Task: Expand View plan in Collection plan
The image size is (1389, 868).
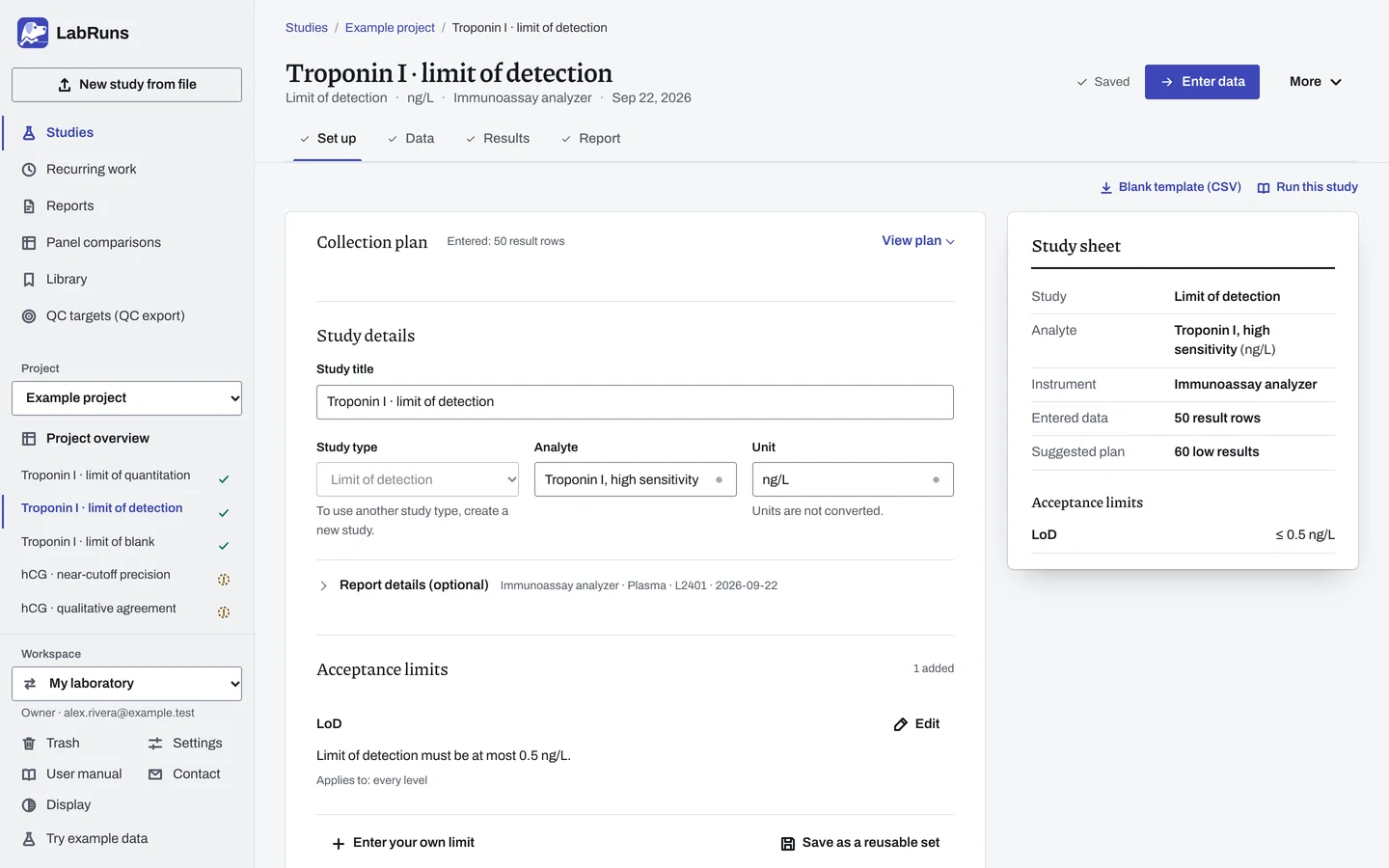Action: (x=917, y=241)
